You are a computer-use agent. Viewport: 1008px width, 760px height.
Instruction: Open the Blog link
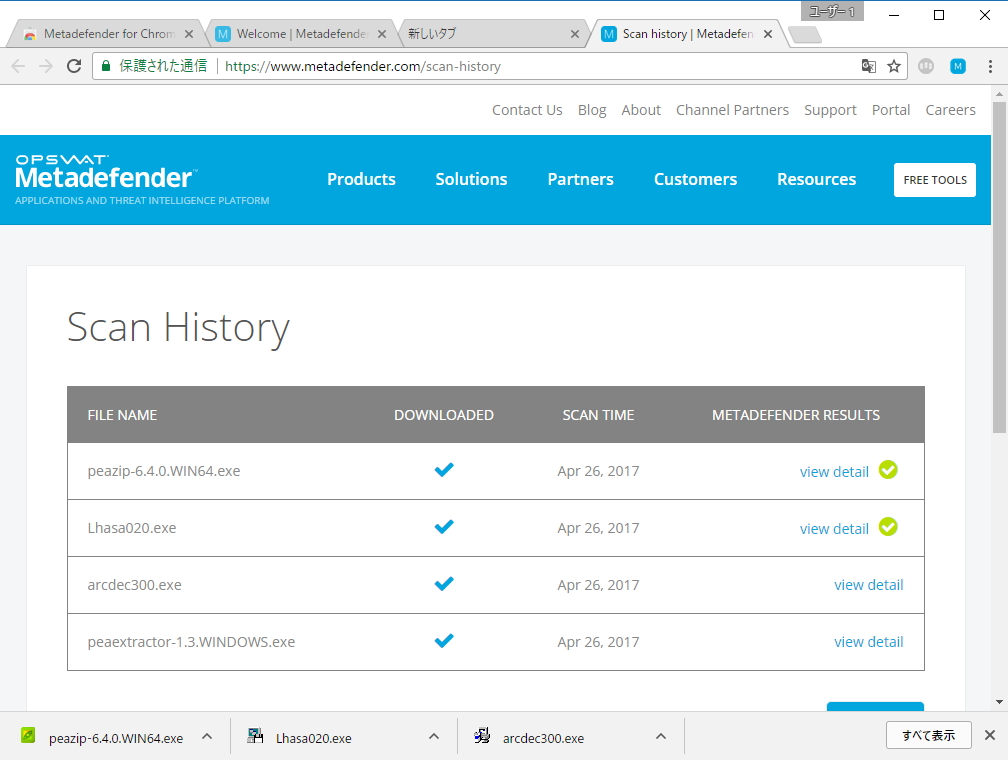pos(592,110)
